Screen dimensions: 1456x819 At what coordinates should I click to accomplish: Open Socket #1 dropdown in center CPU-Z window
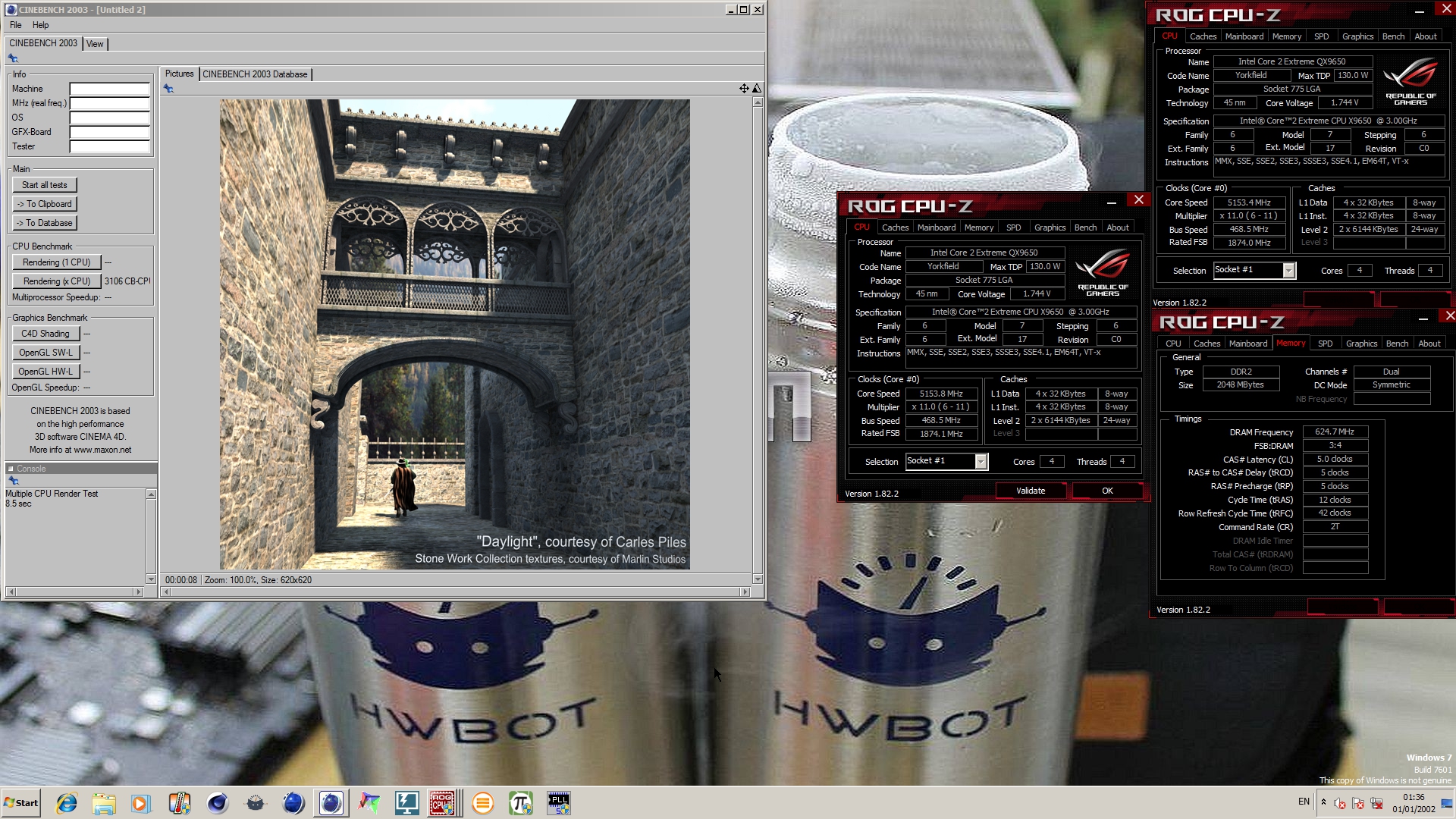pos(981,462)
